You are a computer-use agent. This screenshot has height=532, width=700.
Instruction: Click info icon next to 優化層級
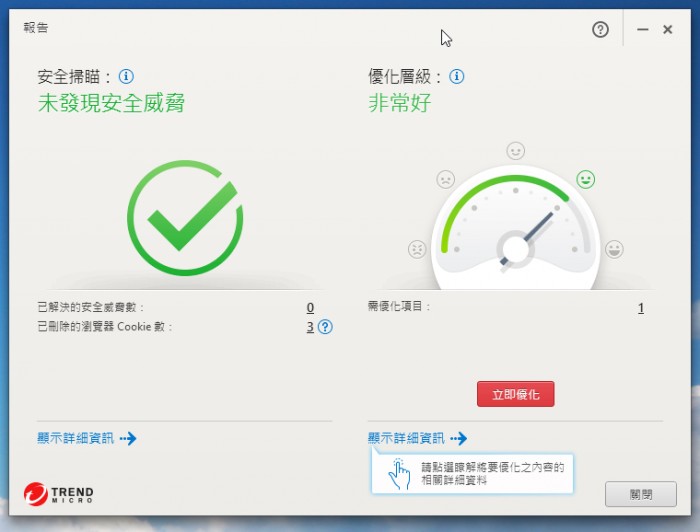point(456,76)
